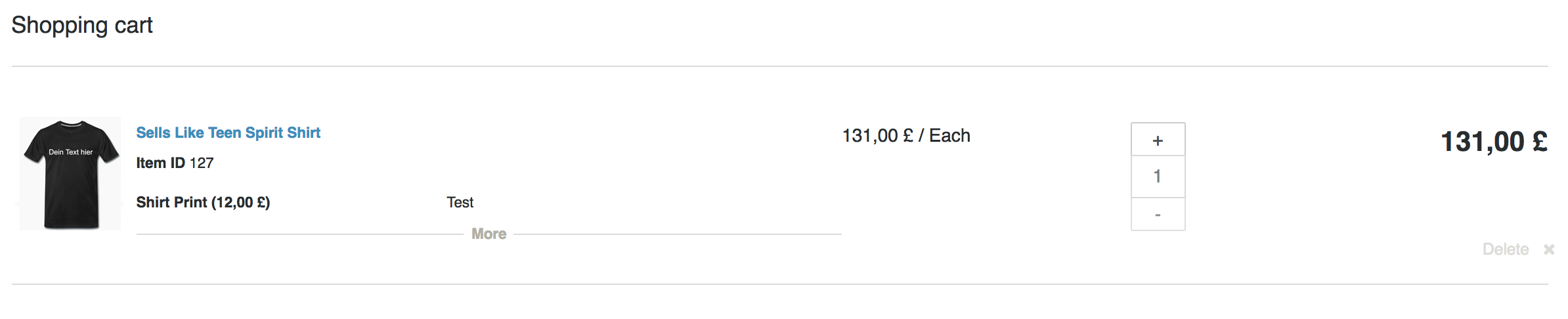
Task: Click the separator line below Shopping cart heading
Action: tap(779, 66)
